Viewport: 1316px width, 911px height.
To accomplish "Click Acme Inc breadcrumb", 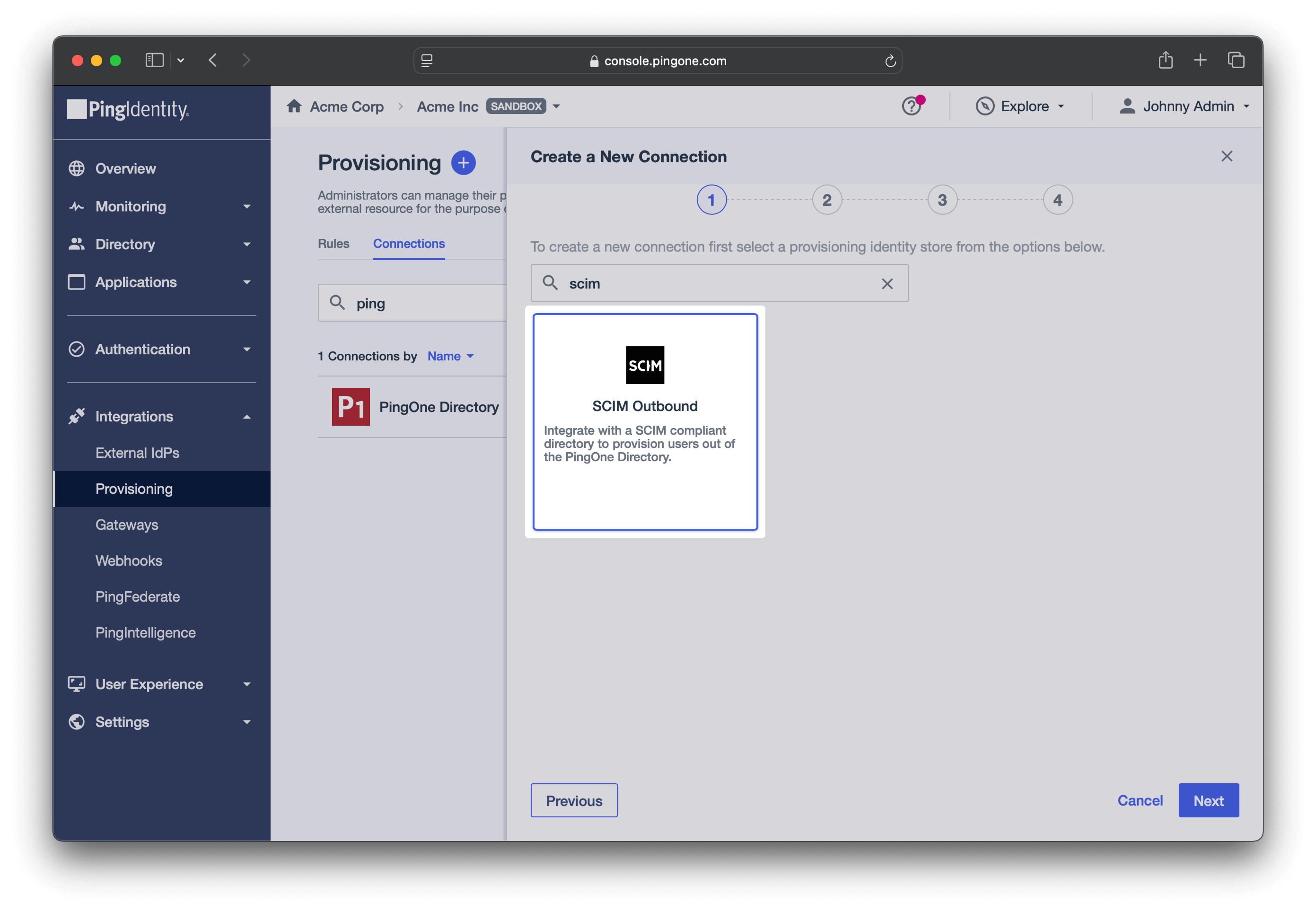I will (447, 106).
